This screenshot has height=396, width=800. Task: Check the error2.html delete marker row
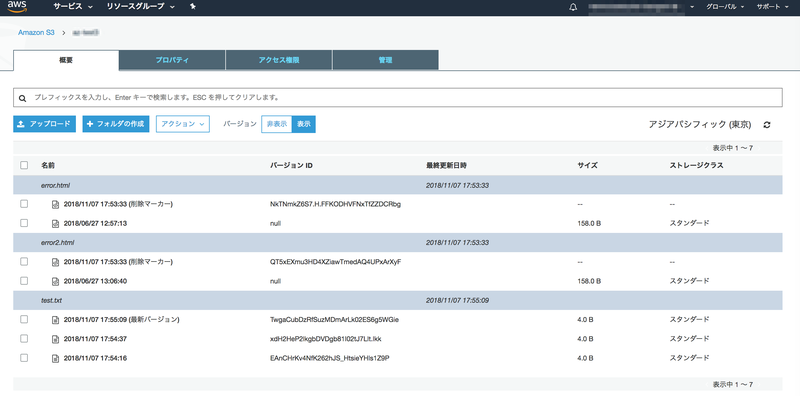24,261
